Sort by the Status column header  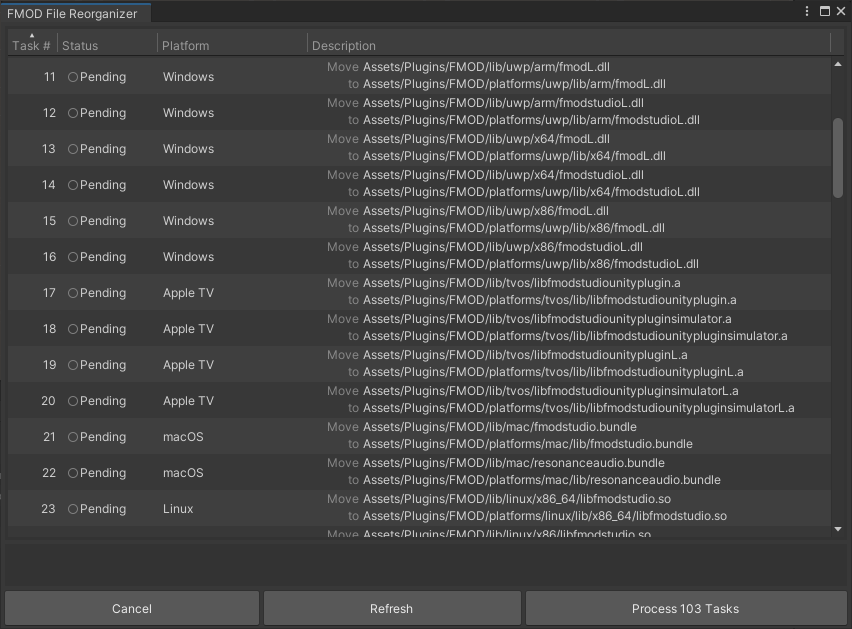coord(80,46)
